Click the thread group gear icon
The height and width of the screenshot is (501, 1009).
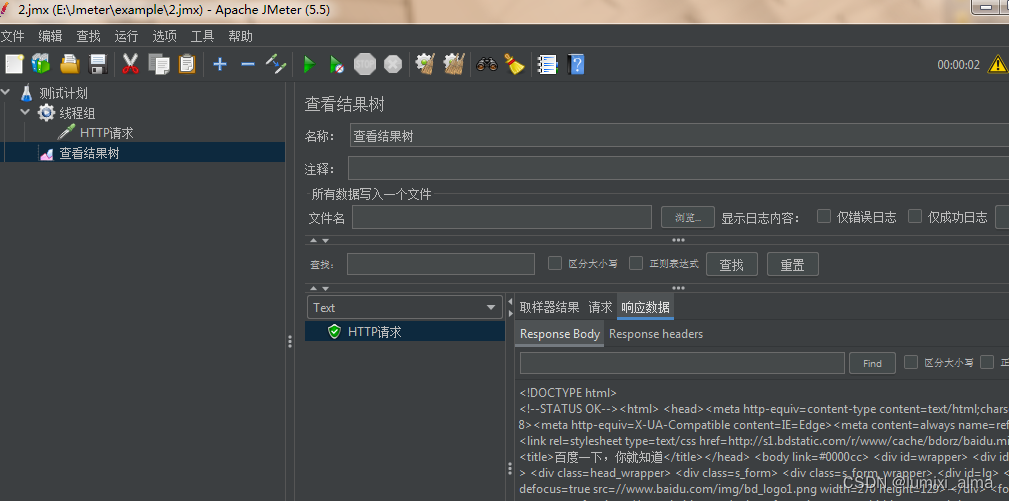tap(46, 113)
